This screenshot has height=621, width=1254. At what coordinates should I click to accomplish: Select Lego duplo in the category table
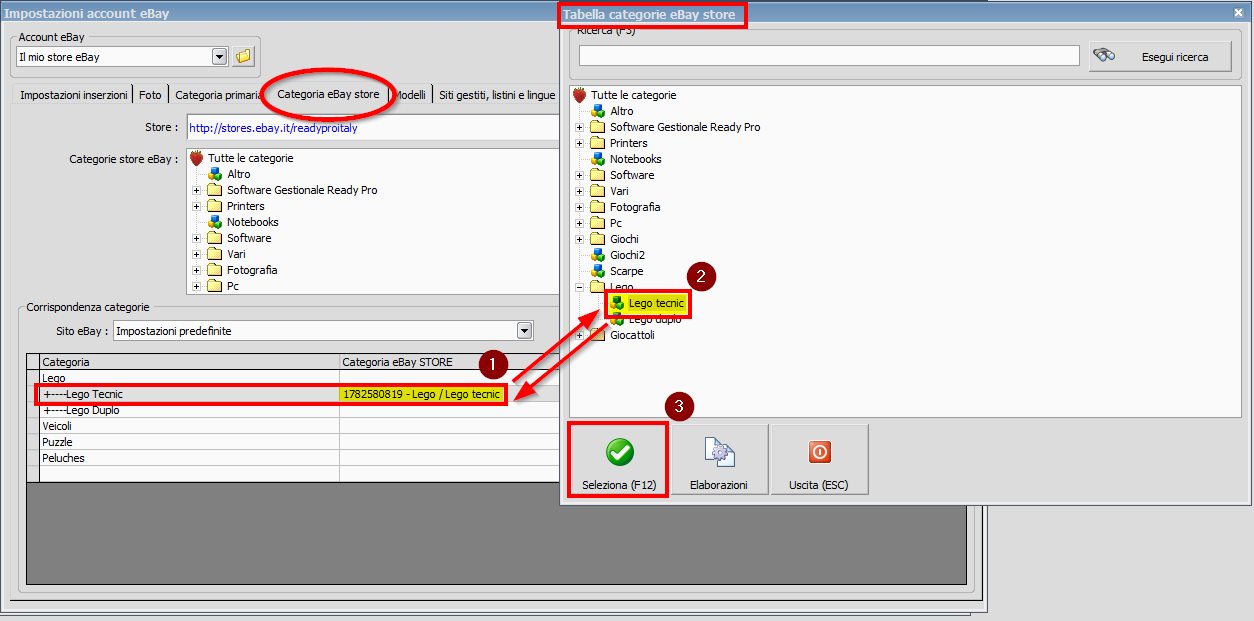[x=655, y=319]
